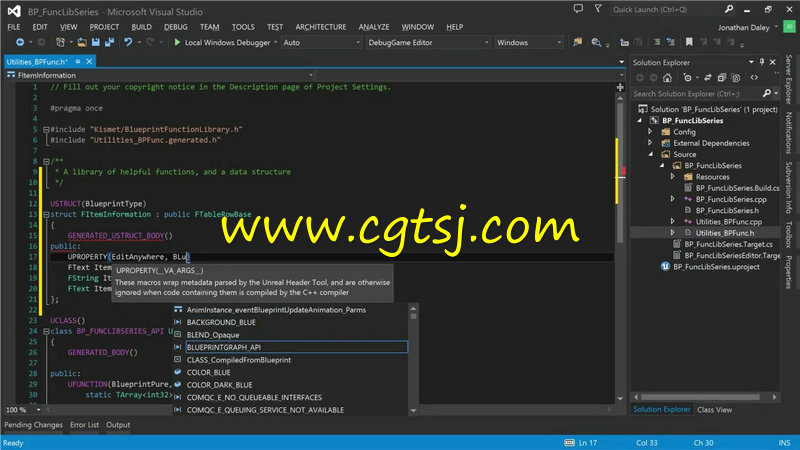
Task: Collapse the #include outlining block
Action: pyautogui.click(x=45, y=129)
